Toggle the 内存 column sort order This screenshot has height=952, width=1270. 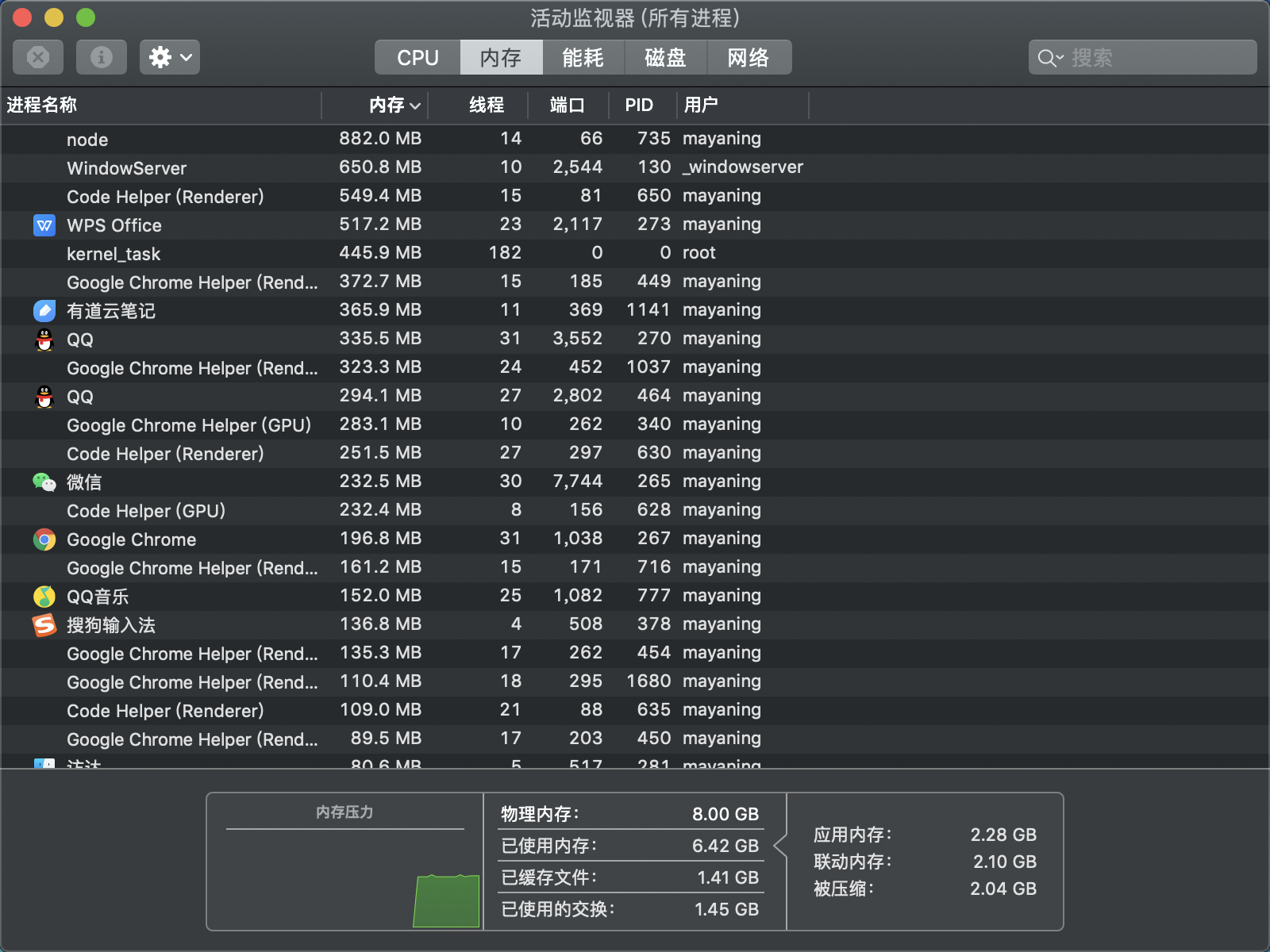389,105
